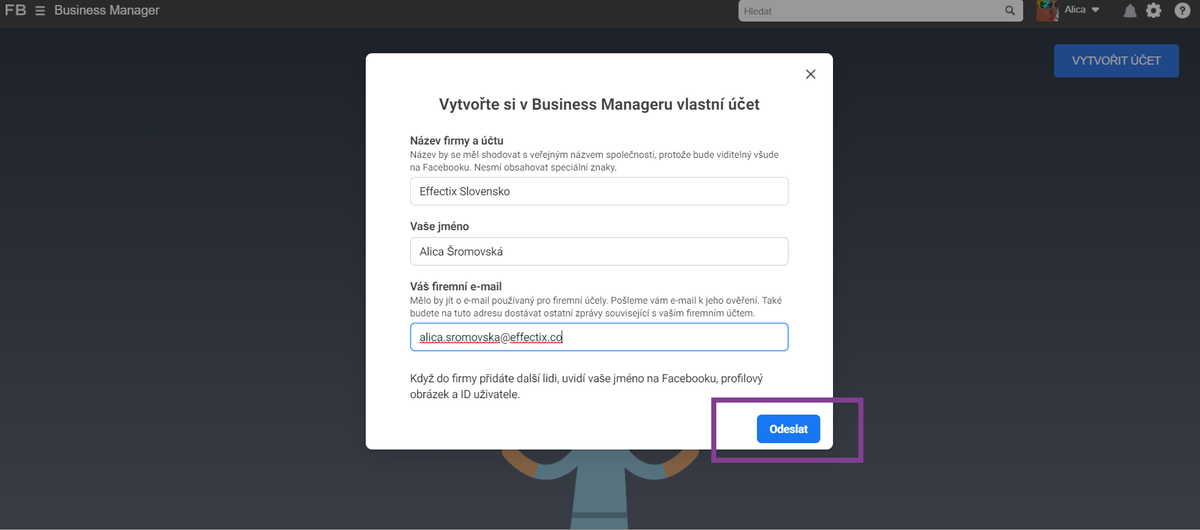Open the help question mark icon
The image size is (1200, 530).
[x=1183, y=11]
